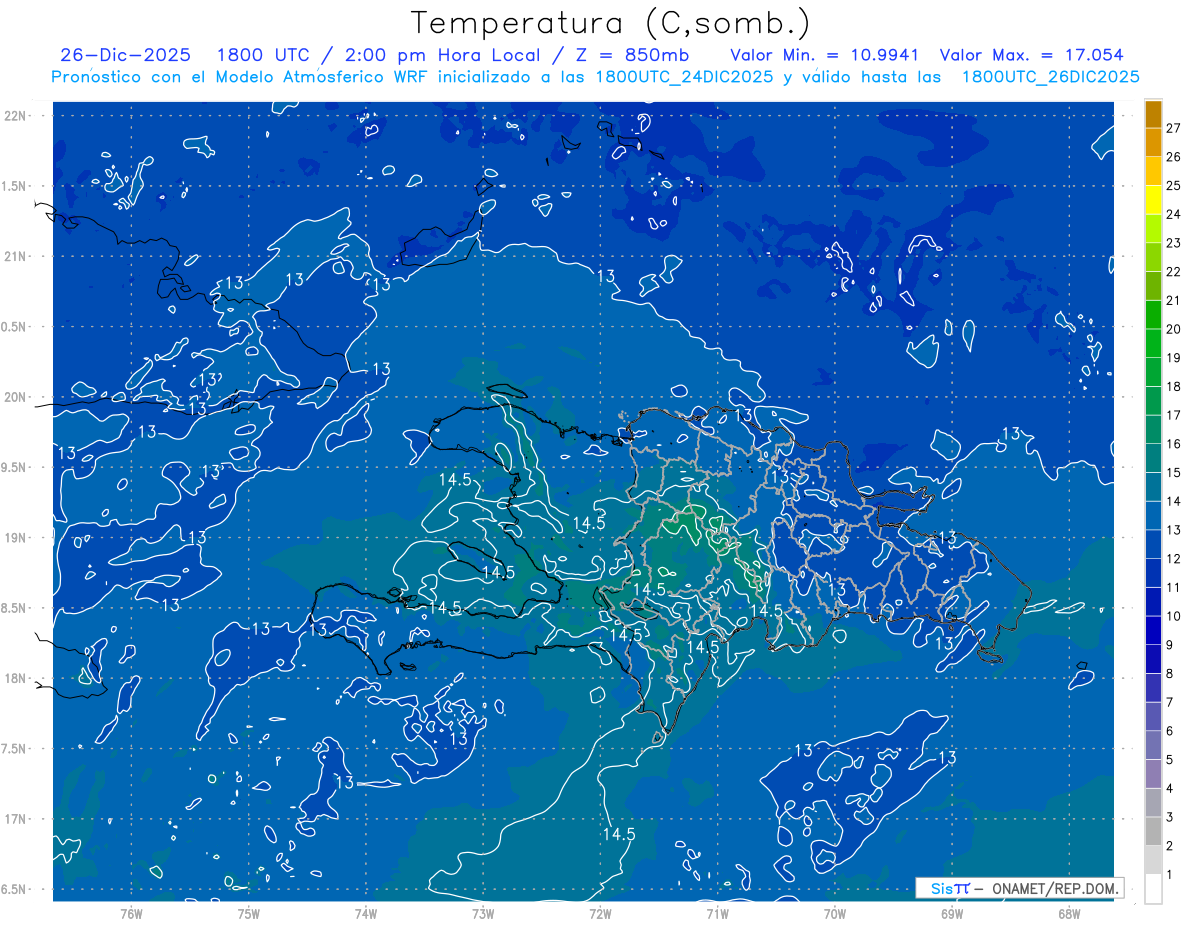Click the colorbar label '3'

[x=1170, y=817]
